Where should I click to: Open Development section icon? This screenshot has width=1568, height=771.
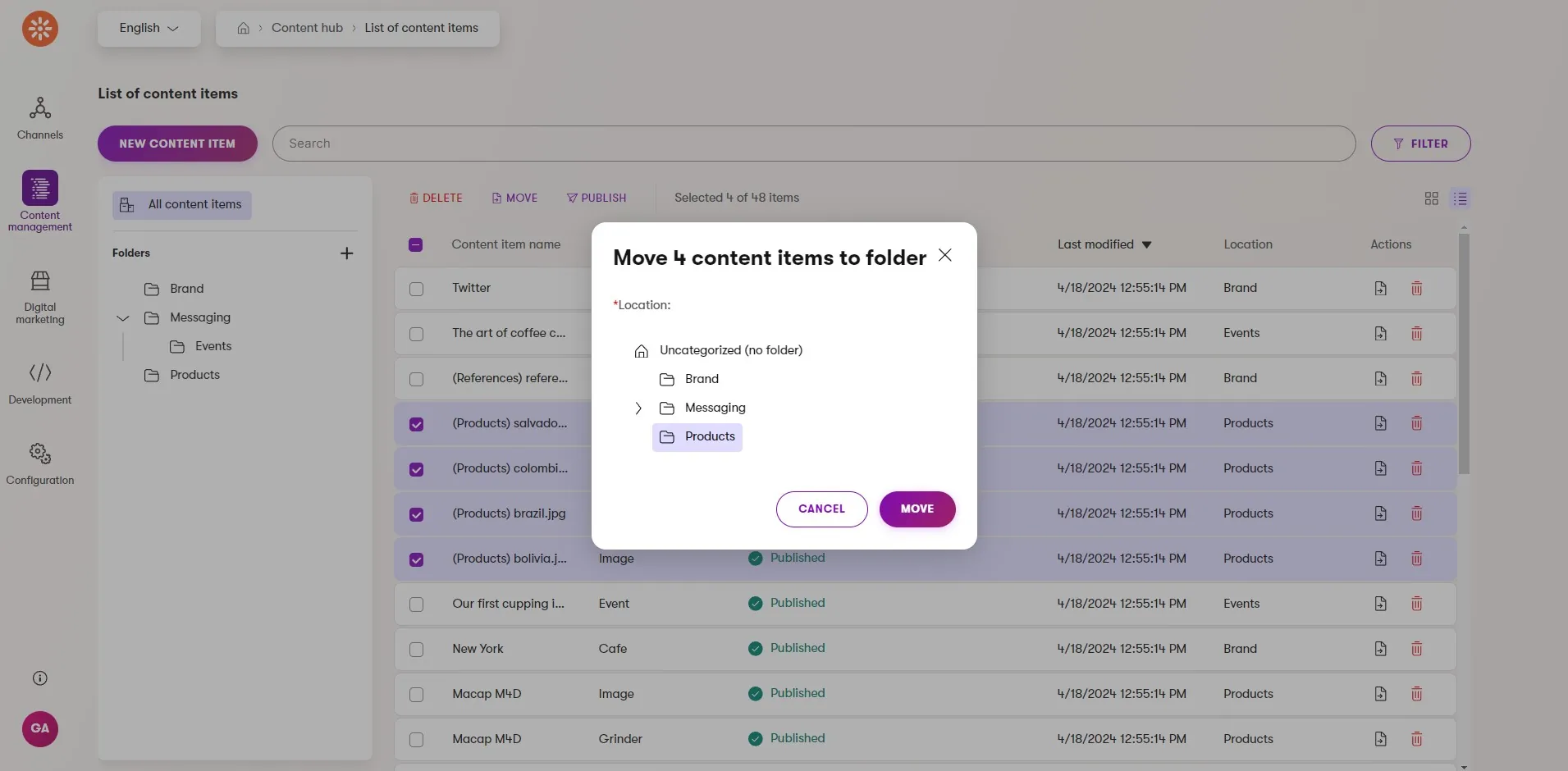(x=39, y=373)
